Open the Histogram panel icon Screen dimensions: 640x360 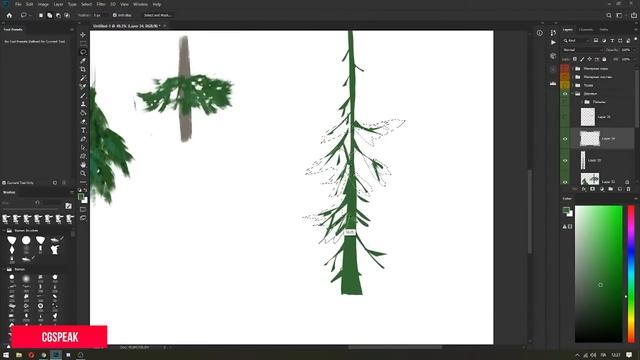[x=553, y=83]
